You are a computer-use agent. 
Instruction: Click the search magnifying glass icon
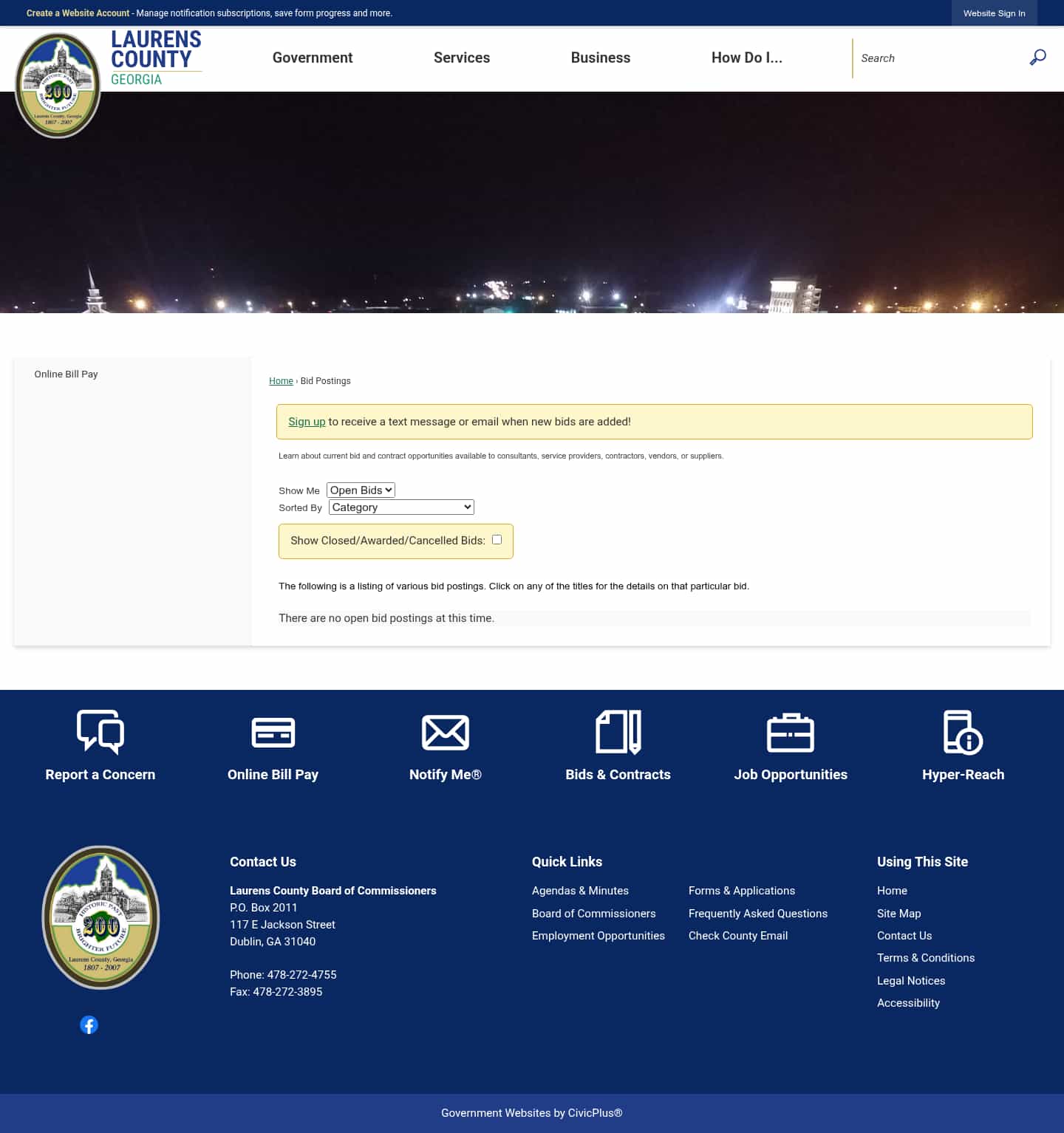pos(1037,57)
